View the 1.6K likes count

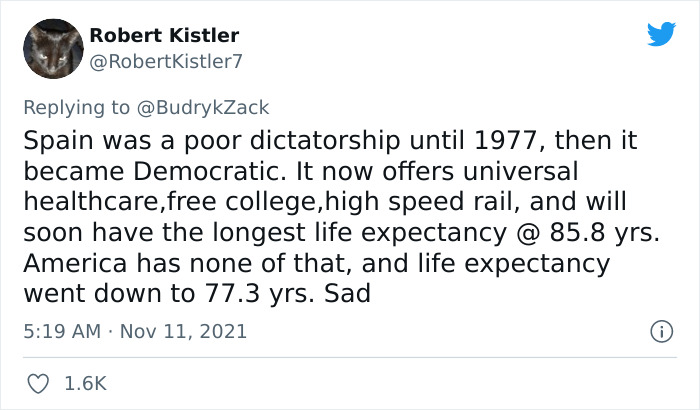pyautogui.click(x=85, y=384)
